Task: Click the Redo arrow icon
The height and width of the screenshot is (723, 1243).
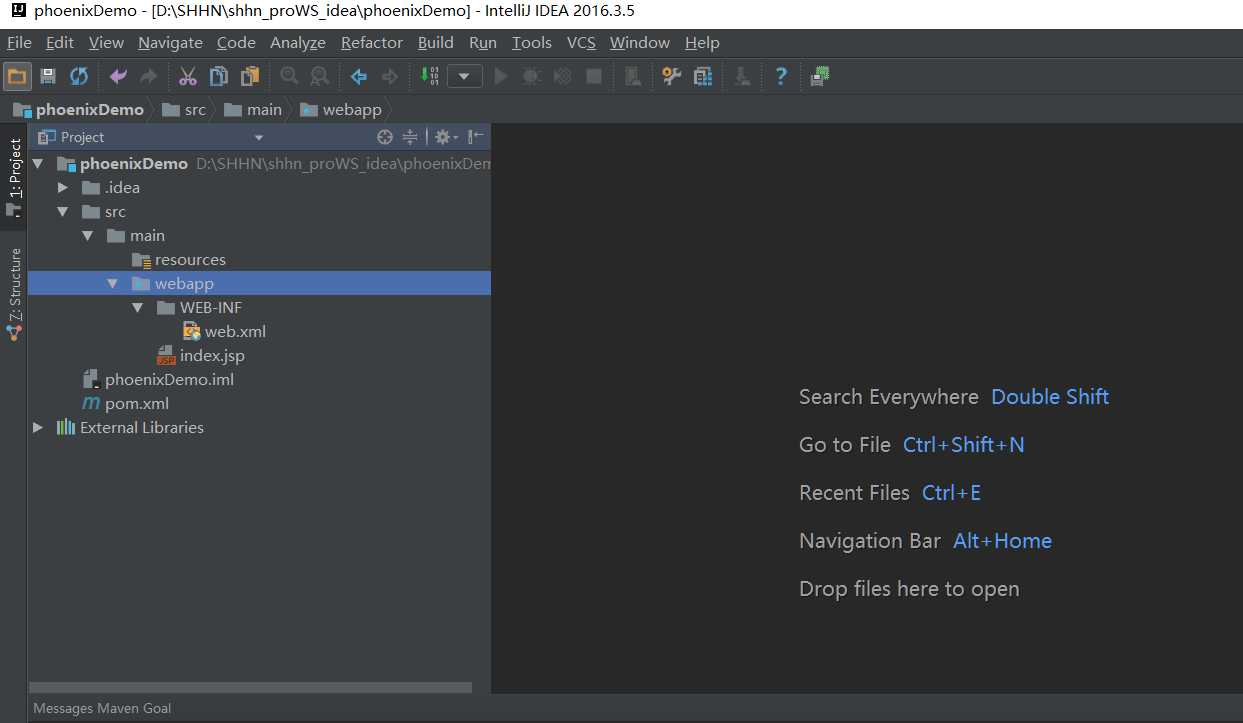Action: [x=148, y=76]
